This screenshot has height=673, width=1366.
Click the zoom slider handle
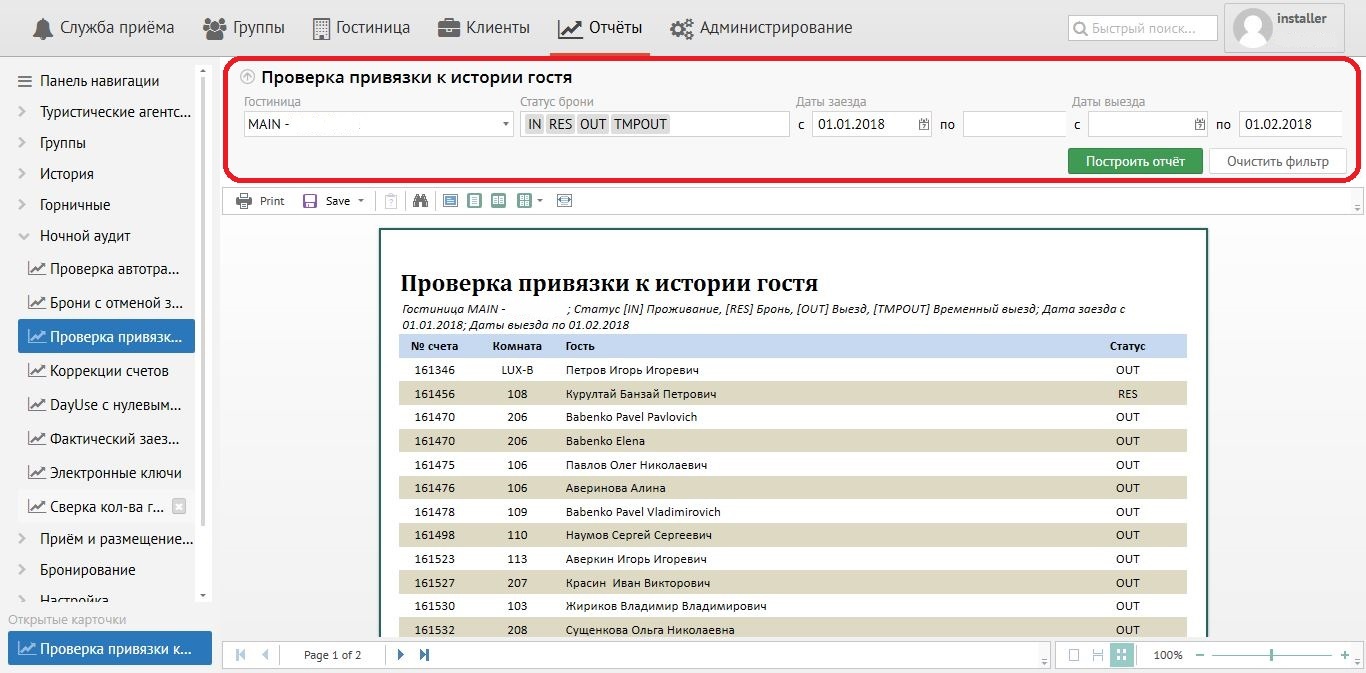point(1271,655)
